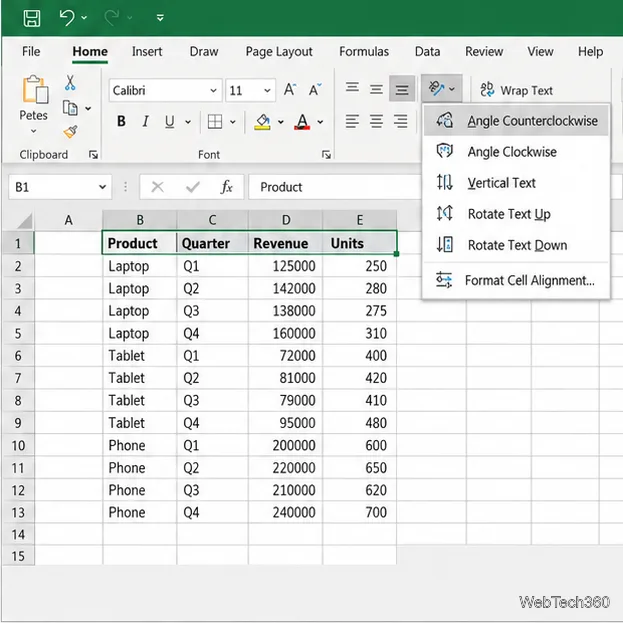This screenshot has height=623, width=623.
Task: Switch to the View tab
Action: [x=540, y=52]
